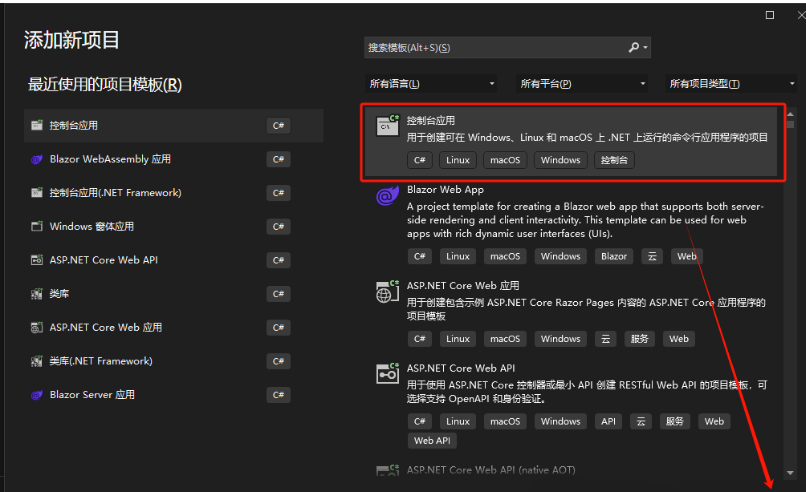Open the 所有平台 platform filter dropdown
Viewport: 806px width, 492px height.
click(581, 83)
